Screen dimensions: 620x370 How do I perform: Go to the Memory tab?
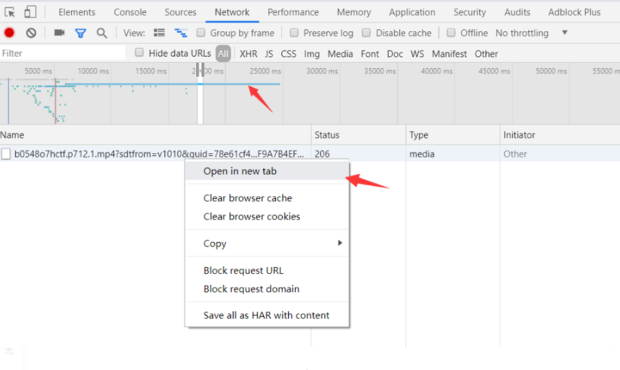354,12
